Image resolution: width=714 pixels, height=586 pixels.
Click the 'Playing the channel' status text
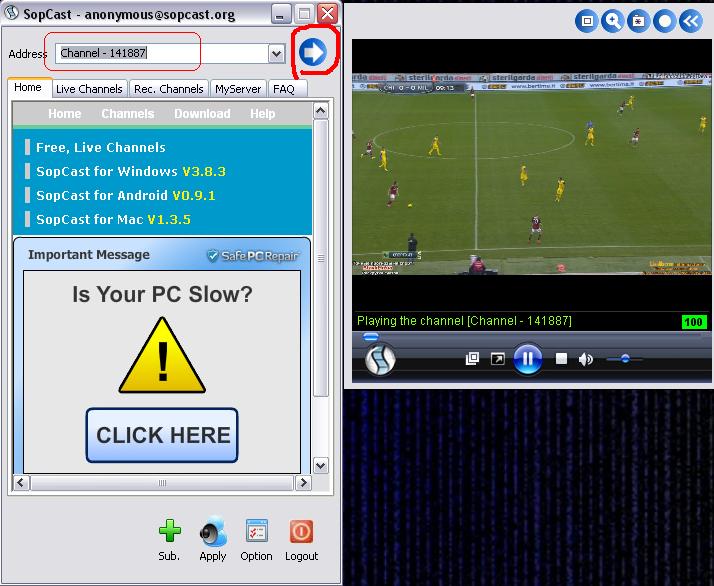(464, 321)
